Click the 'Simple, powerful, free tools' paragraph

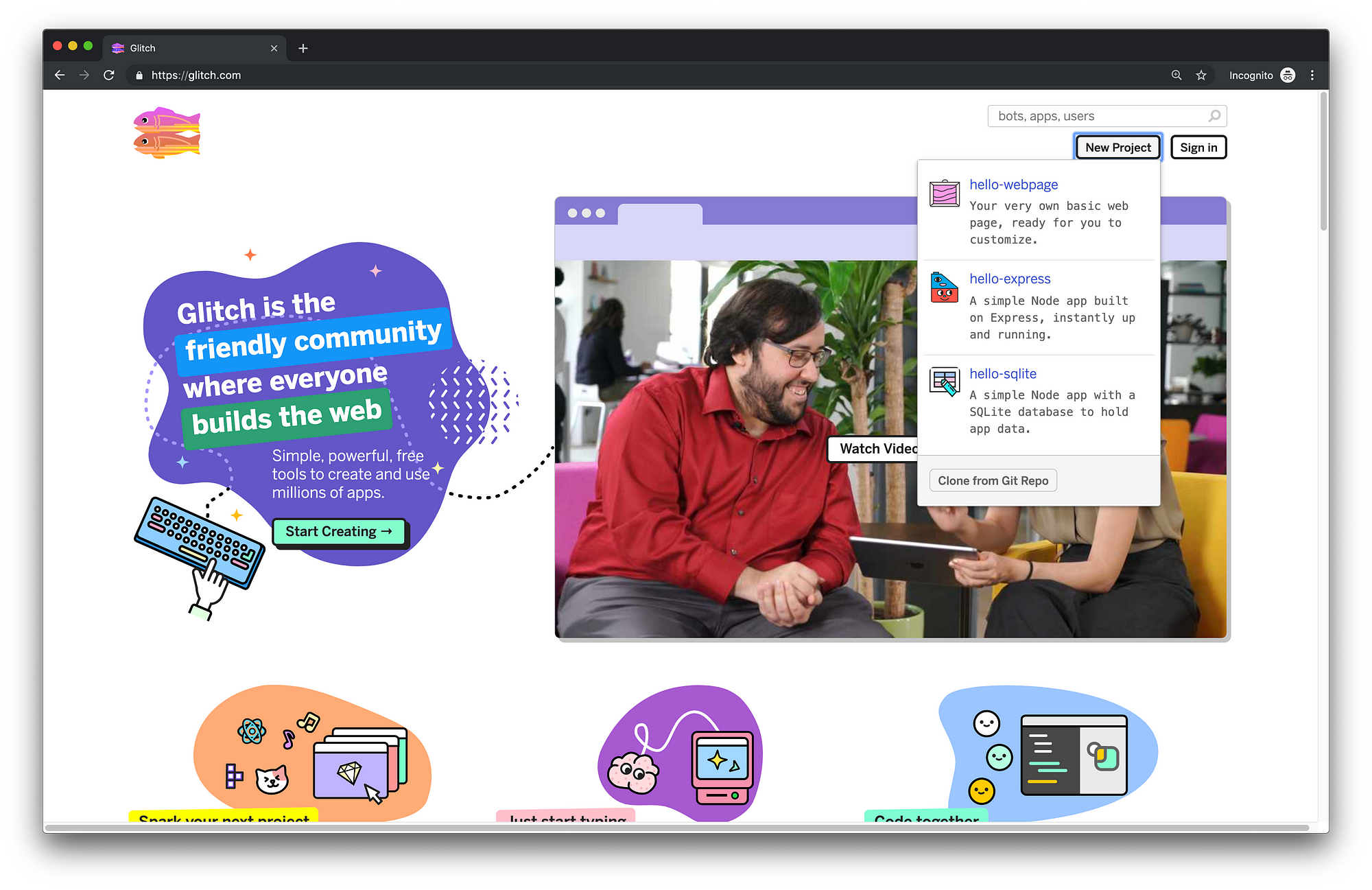coord(351,474)
